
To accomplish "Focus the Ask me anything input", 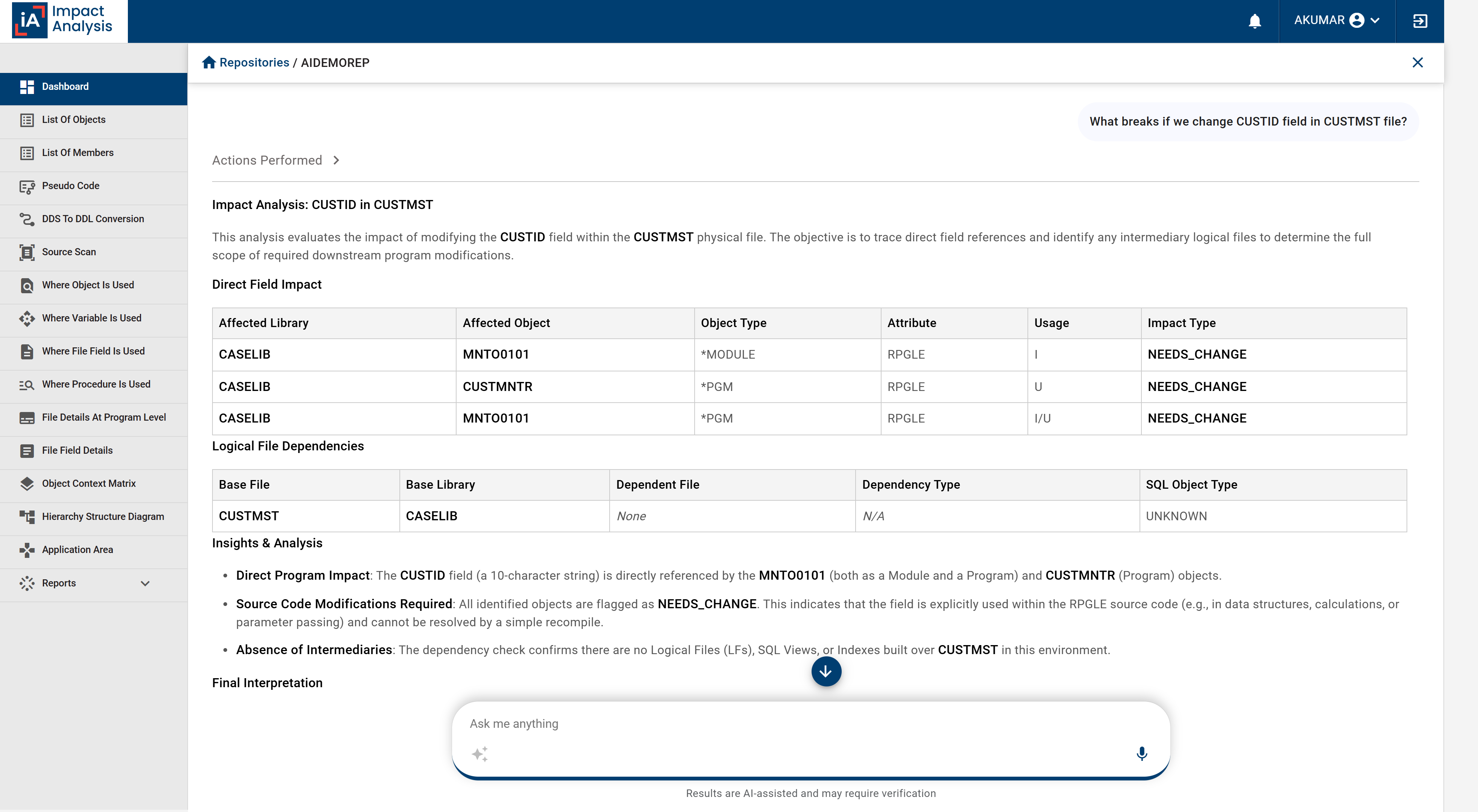I will pos(811,724).
